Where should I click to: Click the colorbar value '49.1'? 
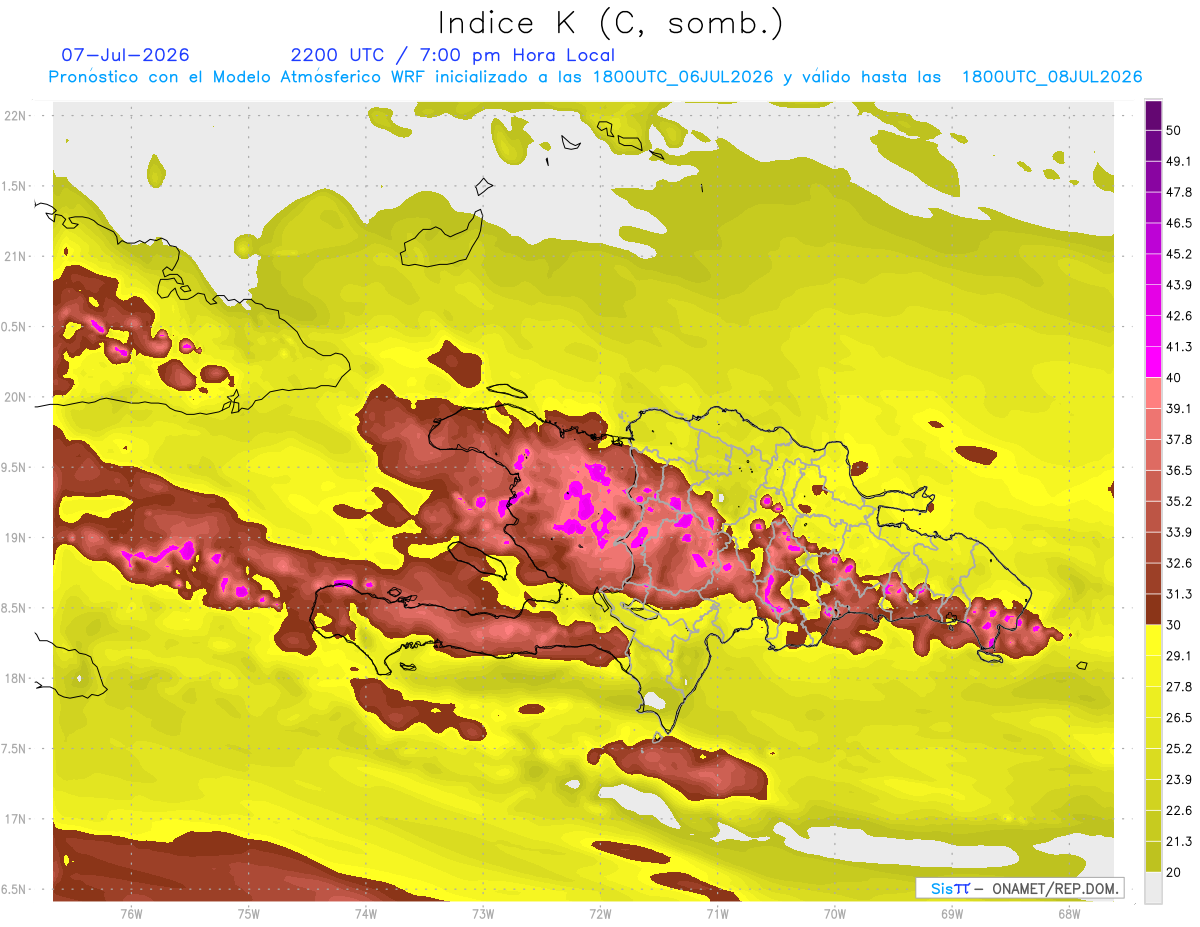[x=1179, y=161]
